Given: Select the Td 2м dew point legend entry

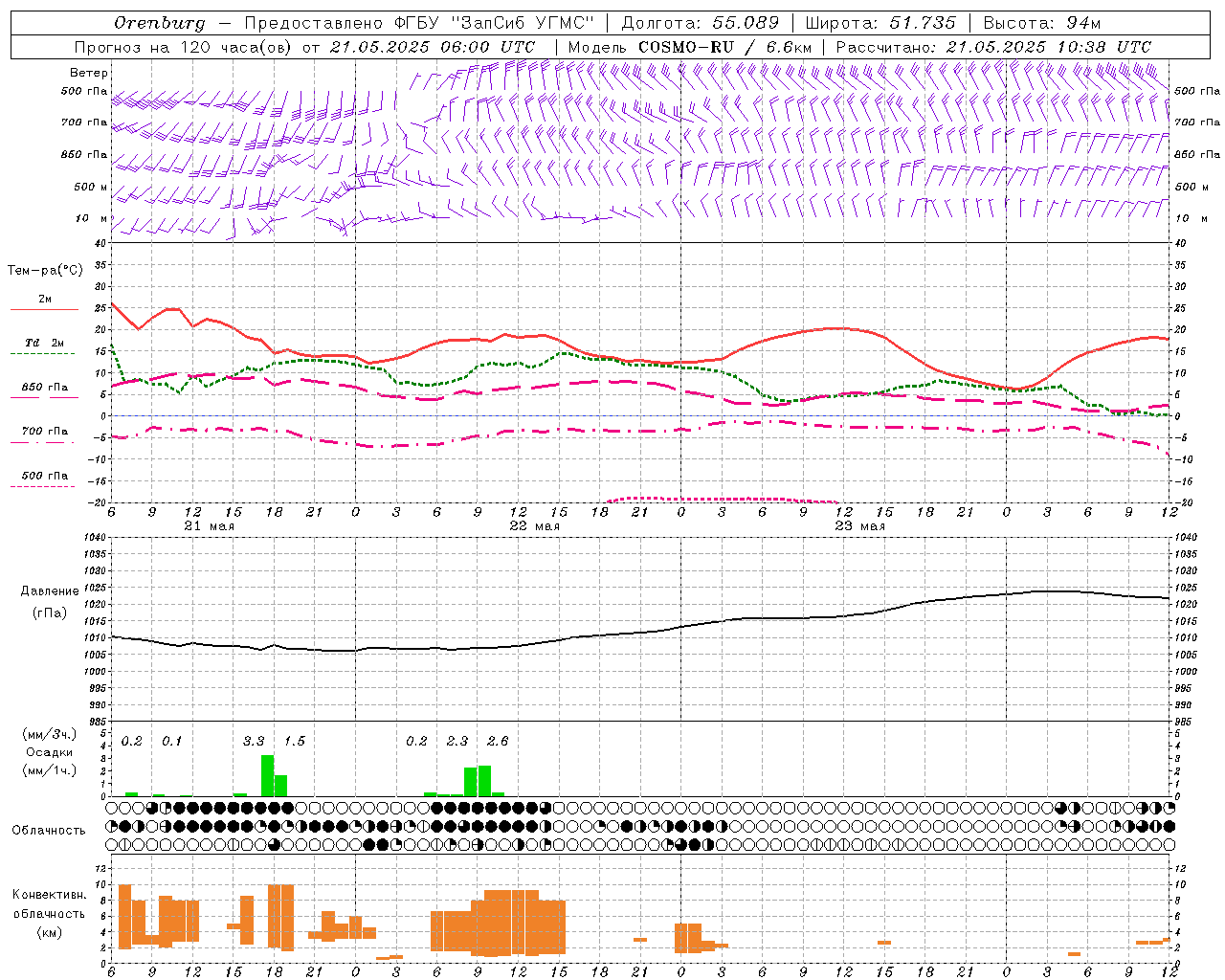Looking at the screenshot, I should coord(44,343).
